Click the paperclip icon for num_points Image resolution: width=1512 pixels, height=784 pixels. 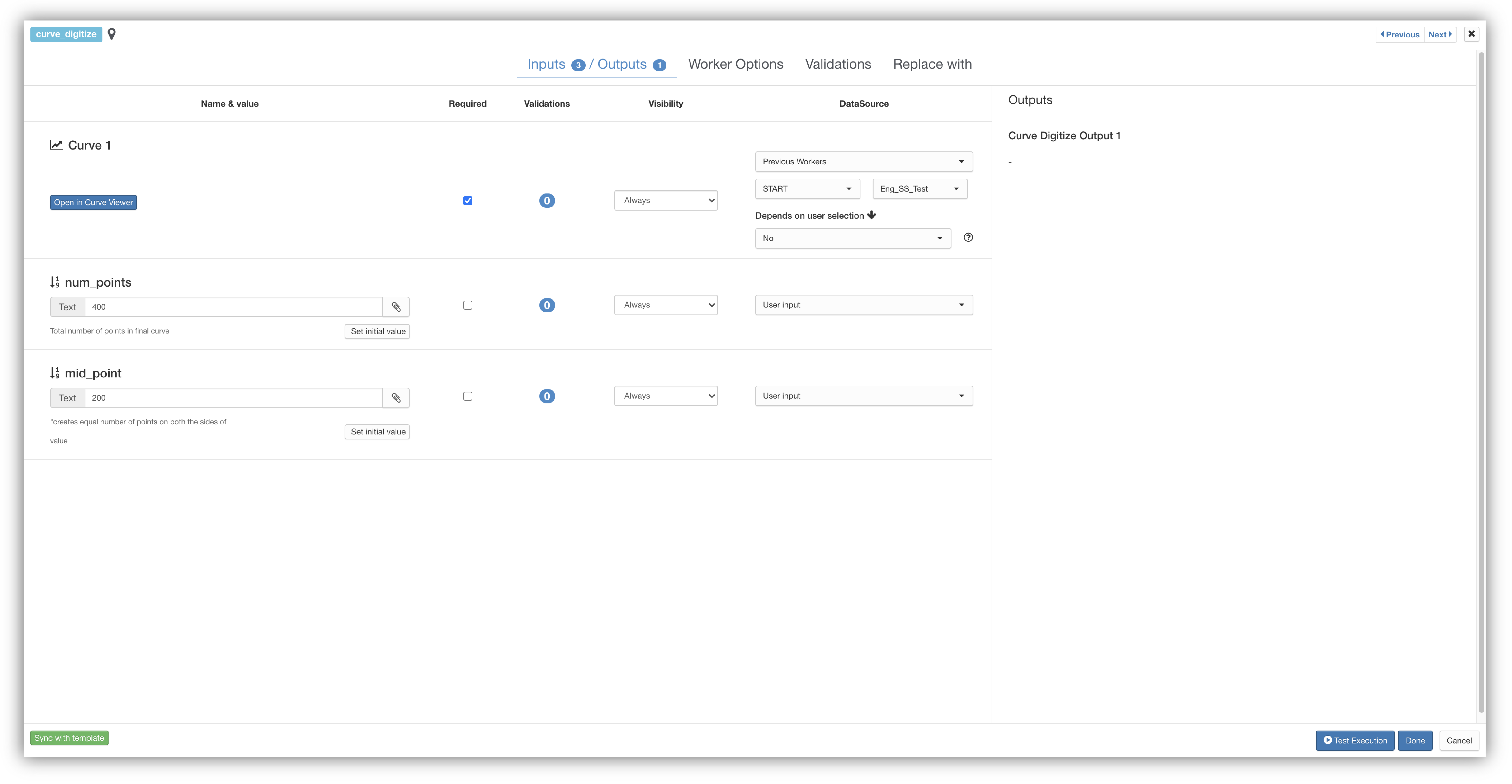[x=396, y=307]
